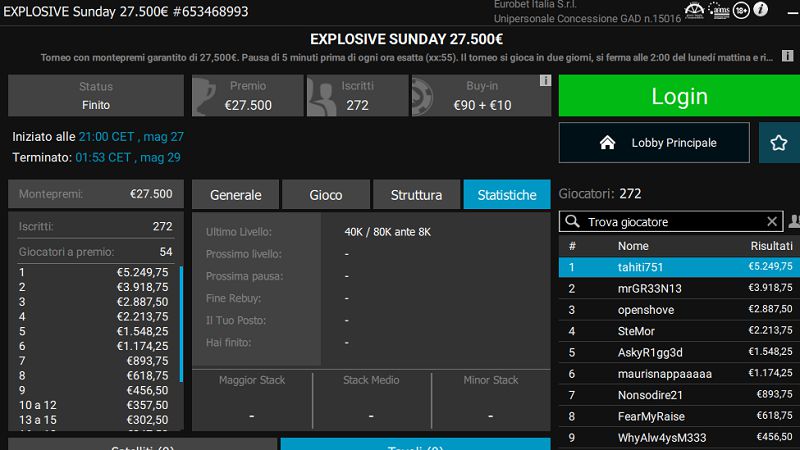Click the Premio €27.500 panel
Screen dimensions: 800x450
pyautogui.click(x=248, y=95)
